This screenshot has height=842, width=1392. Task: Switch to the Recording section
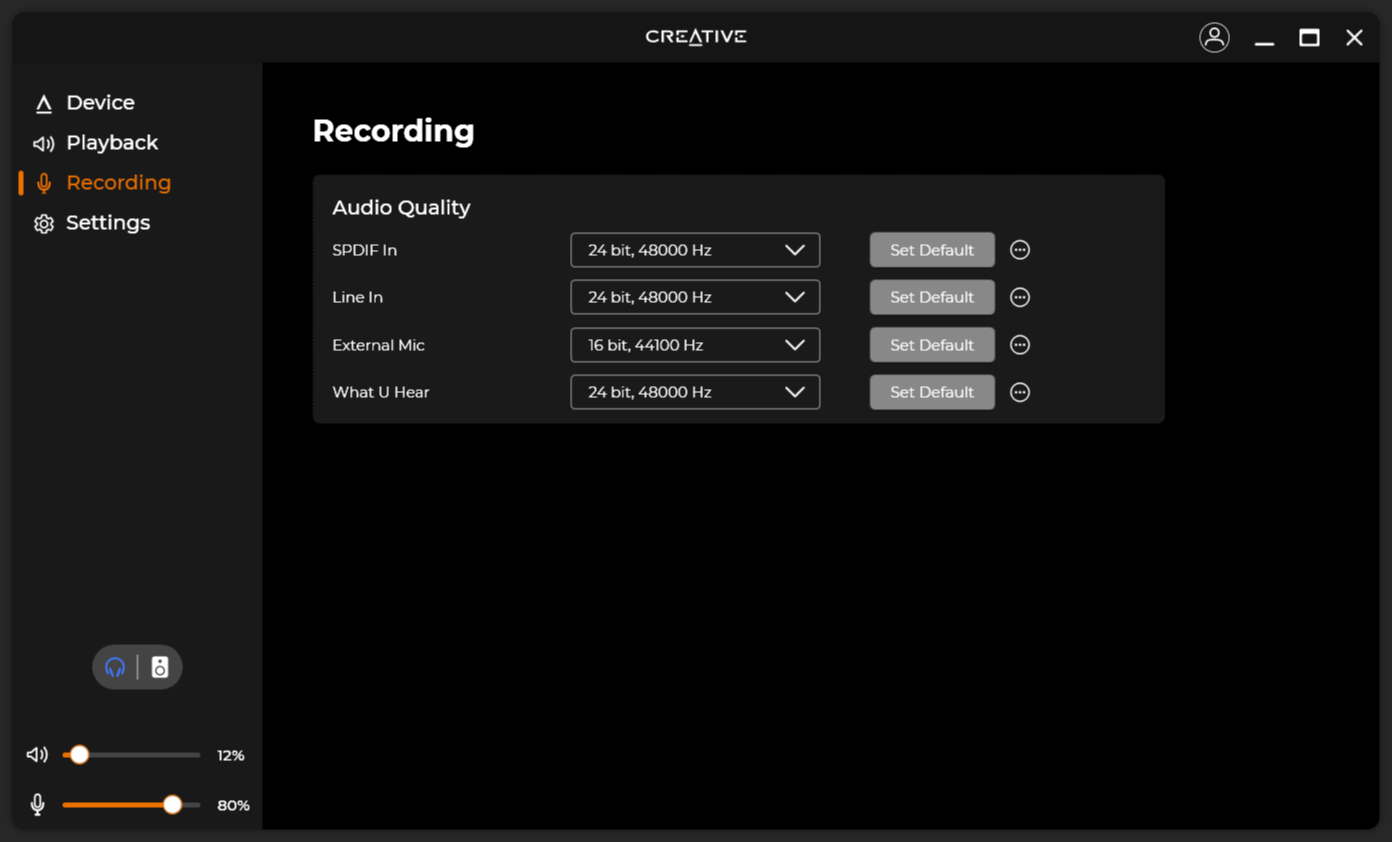(x=118, y=183)
